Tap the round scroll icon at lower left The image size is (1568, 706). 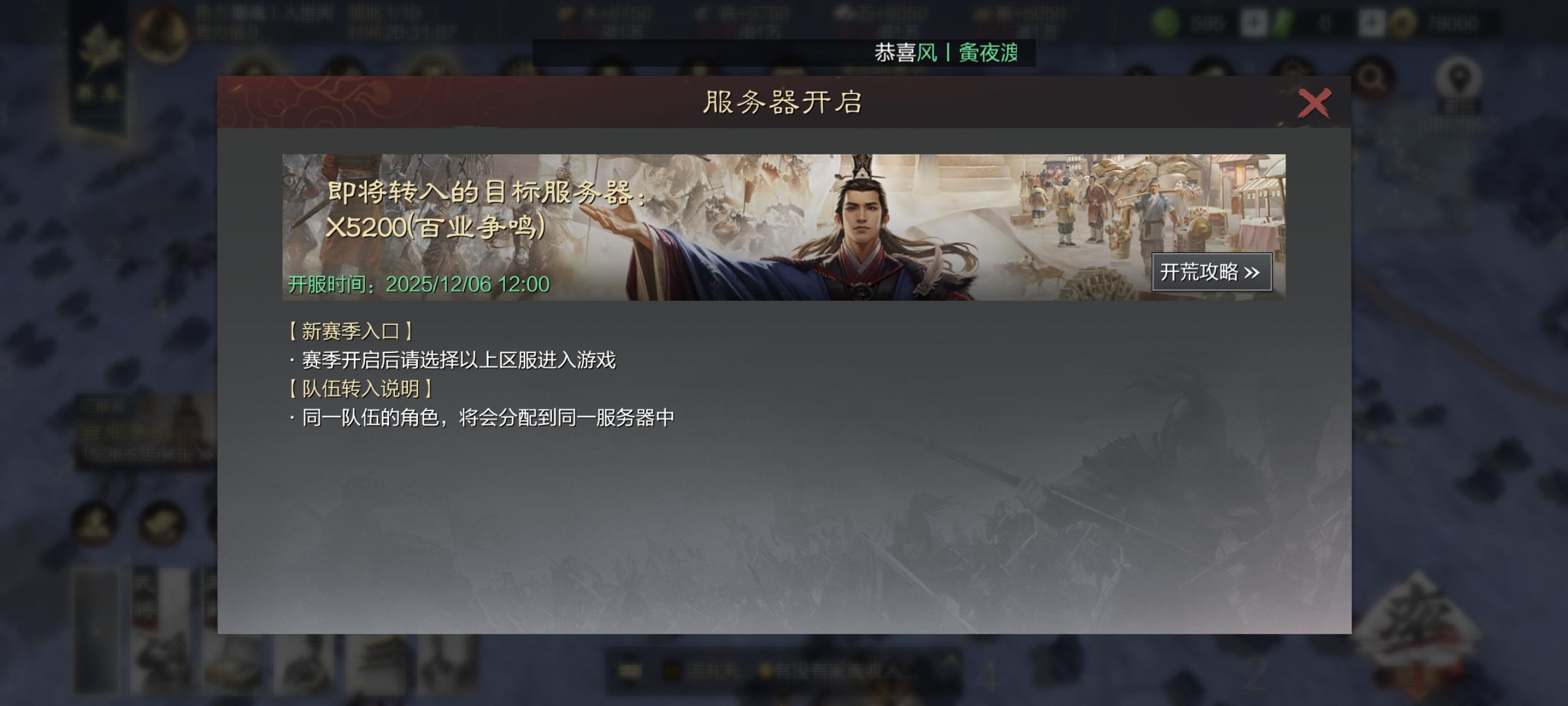(161, 522)
